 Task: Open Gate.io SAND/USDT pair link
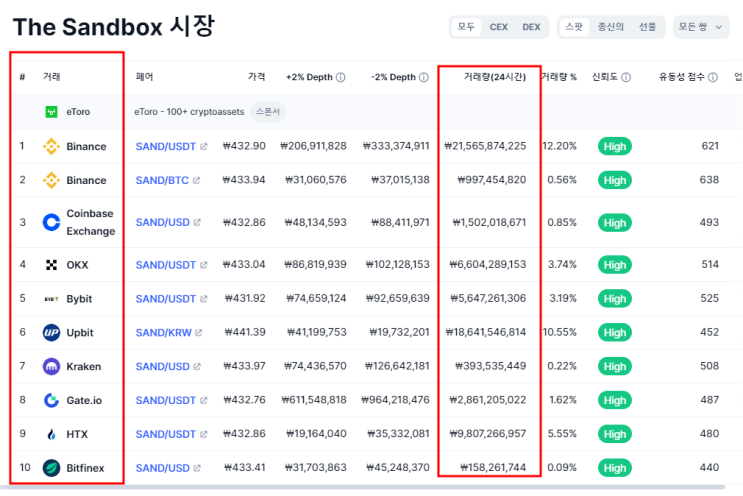click(x=165, y=400)
